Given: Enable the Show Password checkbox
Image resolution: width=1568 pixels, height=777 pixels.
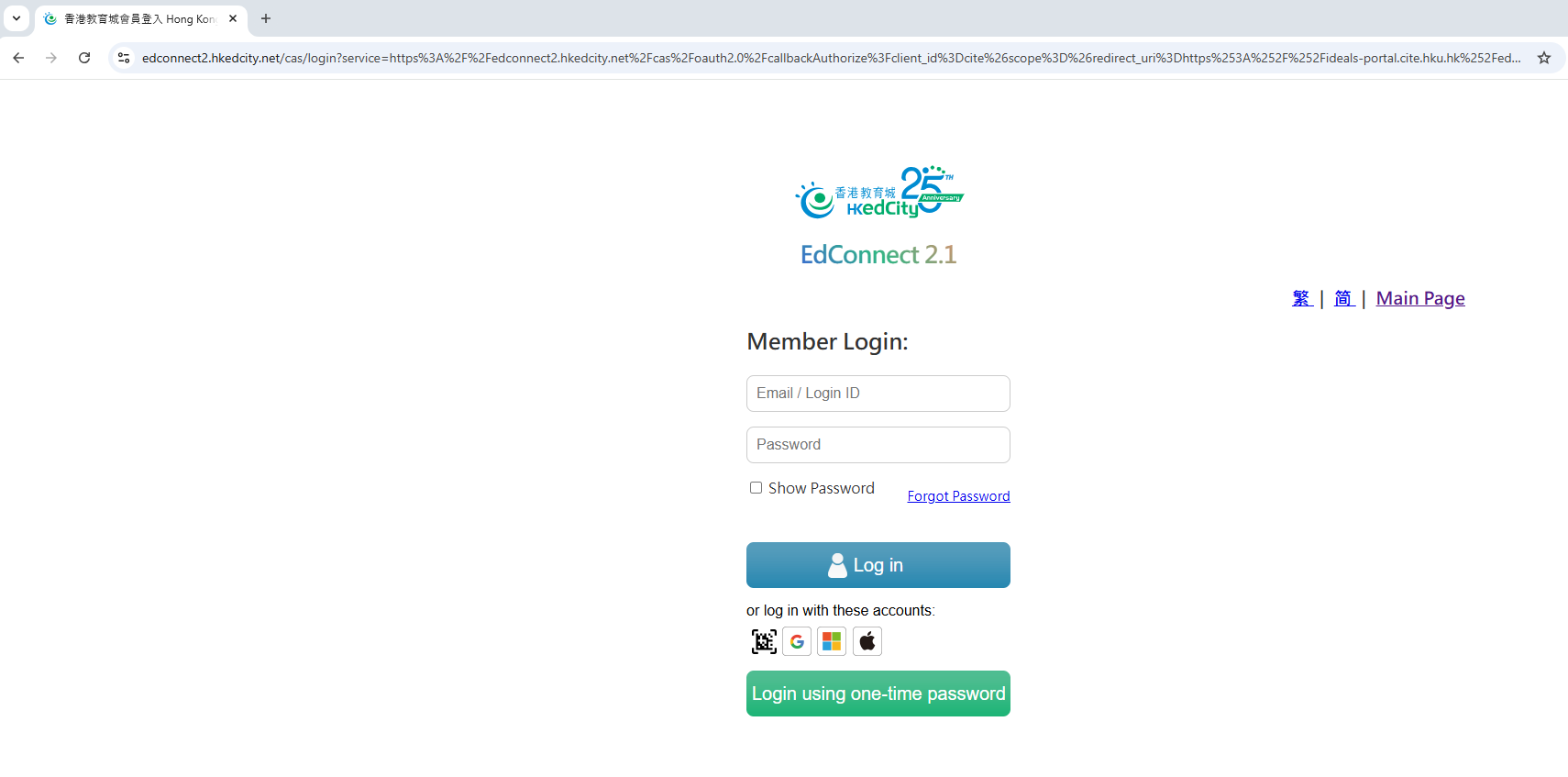Looking at the screenshot, I should coord(756,488).
